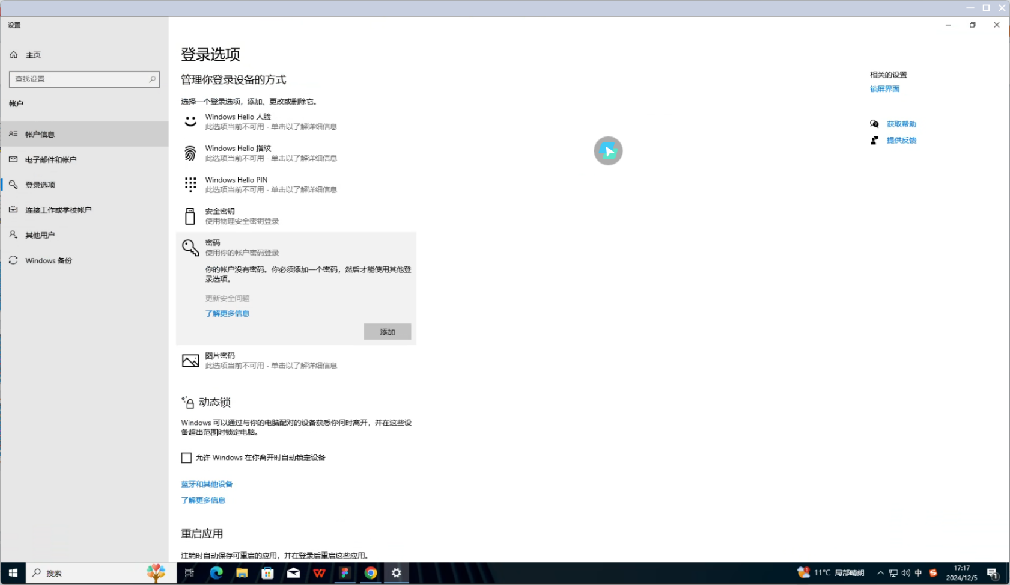This screenshot has width=1010, height=585.
Task: Open Microsoft Store from the taskbar
Action: click(x=267, y=573)
